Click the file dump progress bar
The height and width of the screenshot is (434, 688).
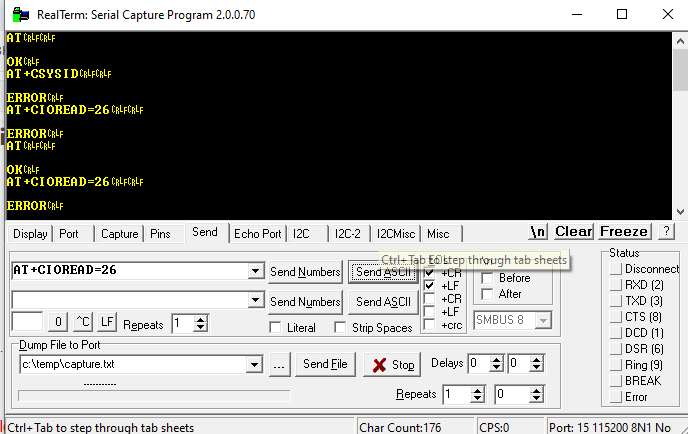(x=154, y=396)
